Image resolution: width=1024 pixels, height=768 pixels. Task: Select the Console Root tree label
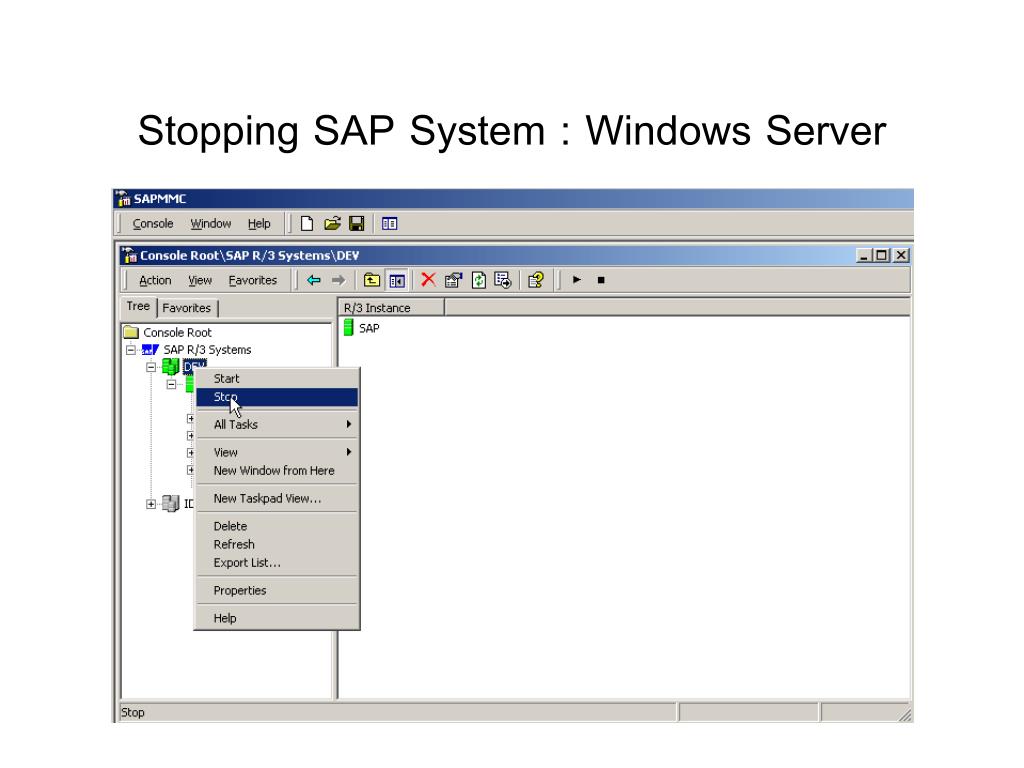coord(177,332)
